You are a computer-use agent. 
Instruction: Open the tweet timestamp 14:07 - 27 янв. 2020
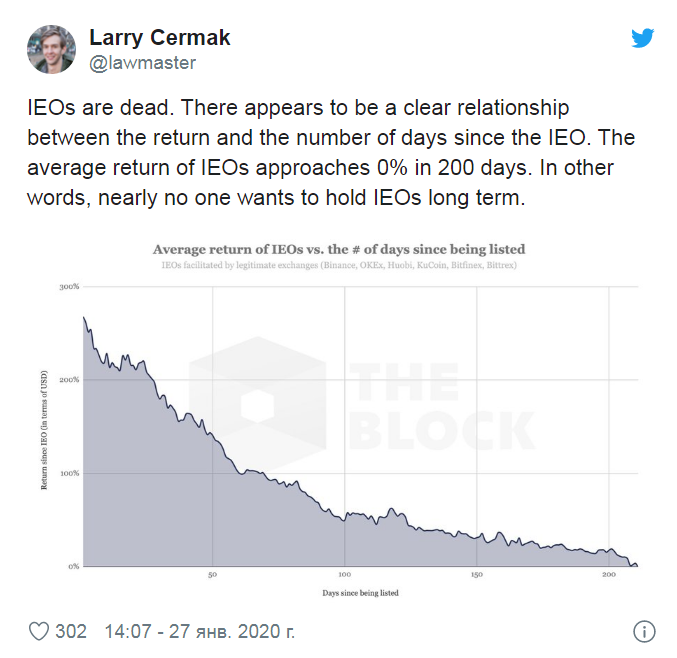pos(199,631)
